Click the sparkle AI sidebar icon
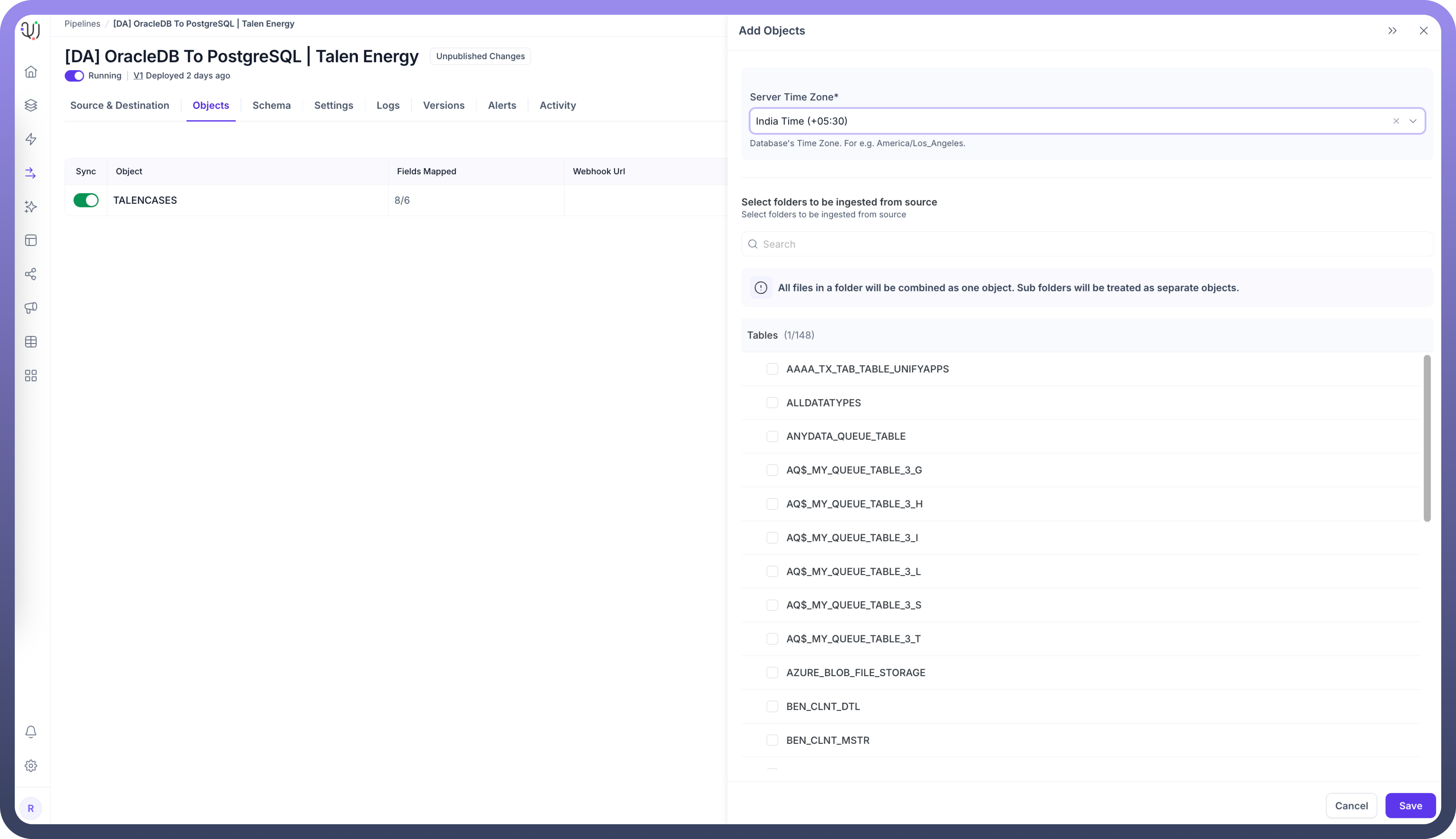The image size is (1456, 839). coord(31,207)
